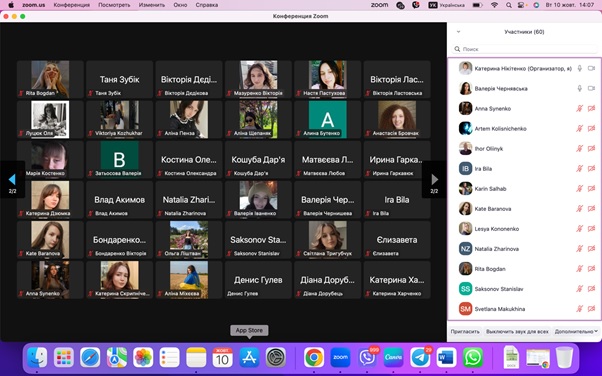The image size is (602, 376).
Task: Toggle camera for Катерина Нікітенко
Action: (591, 68)
